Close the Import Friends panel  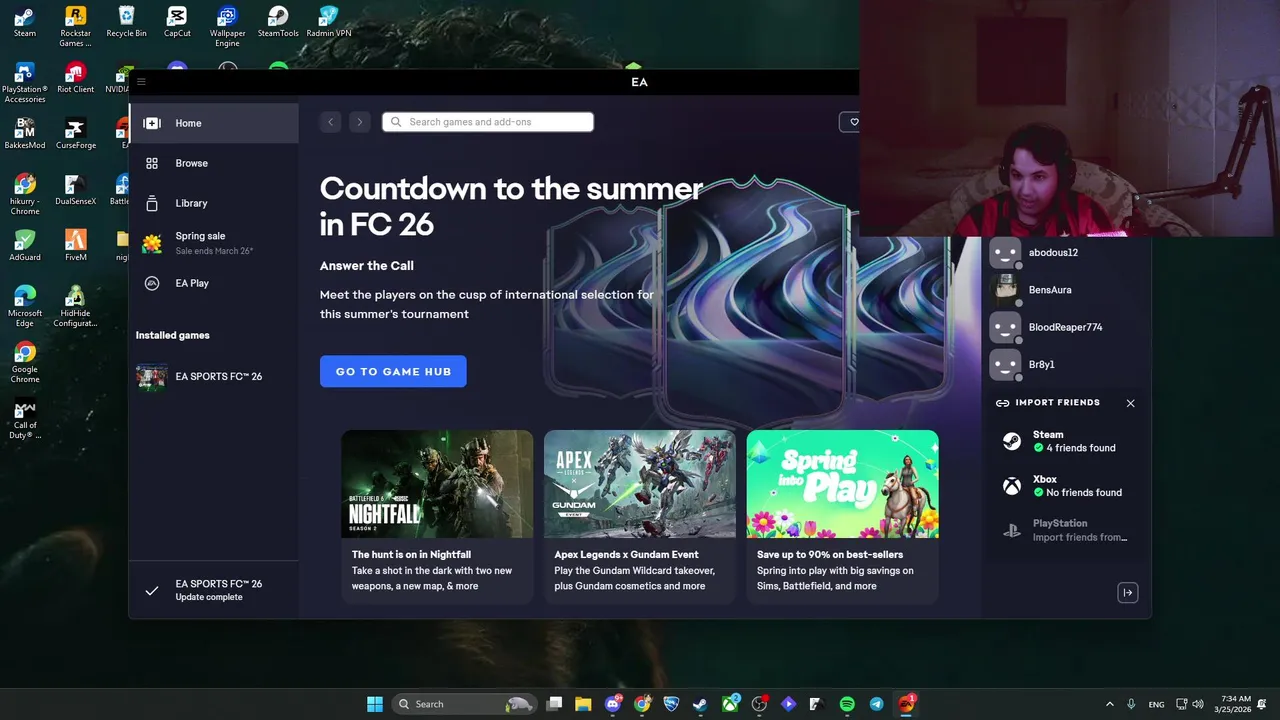coord(1130,403)
